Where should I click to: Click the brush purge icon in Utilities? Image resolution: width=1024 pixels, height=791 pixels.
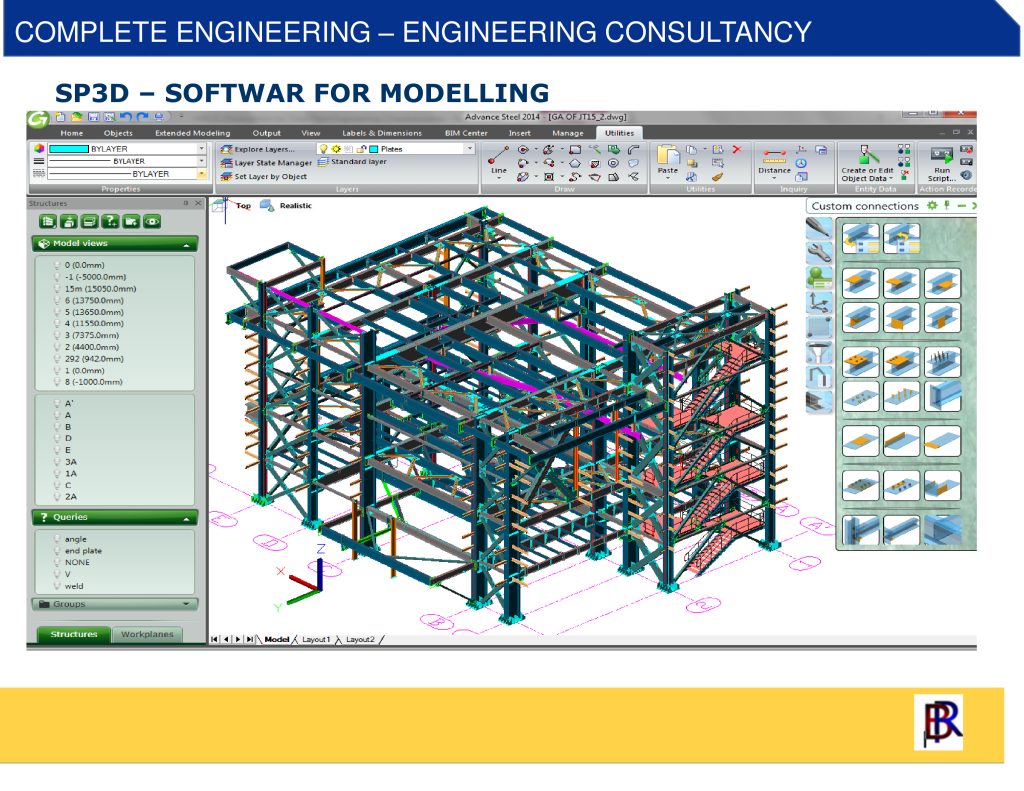[x=718, y=176]
